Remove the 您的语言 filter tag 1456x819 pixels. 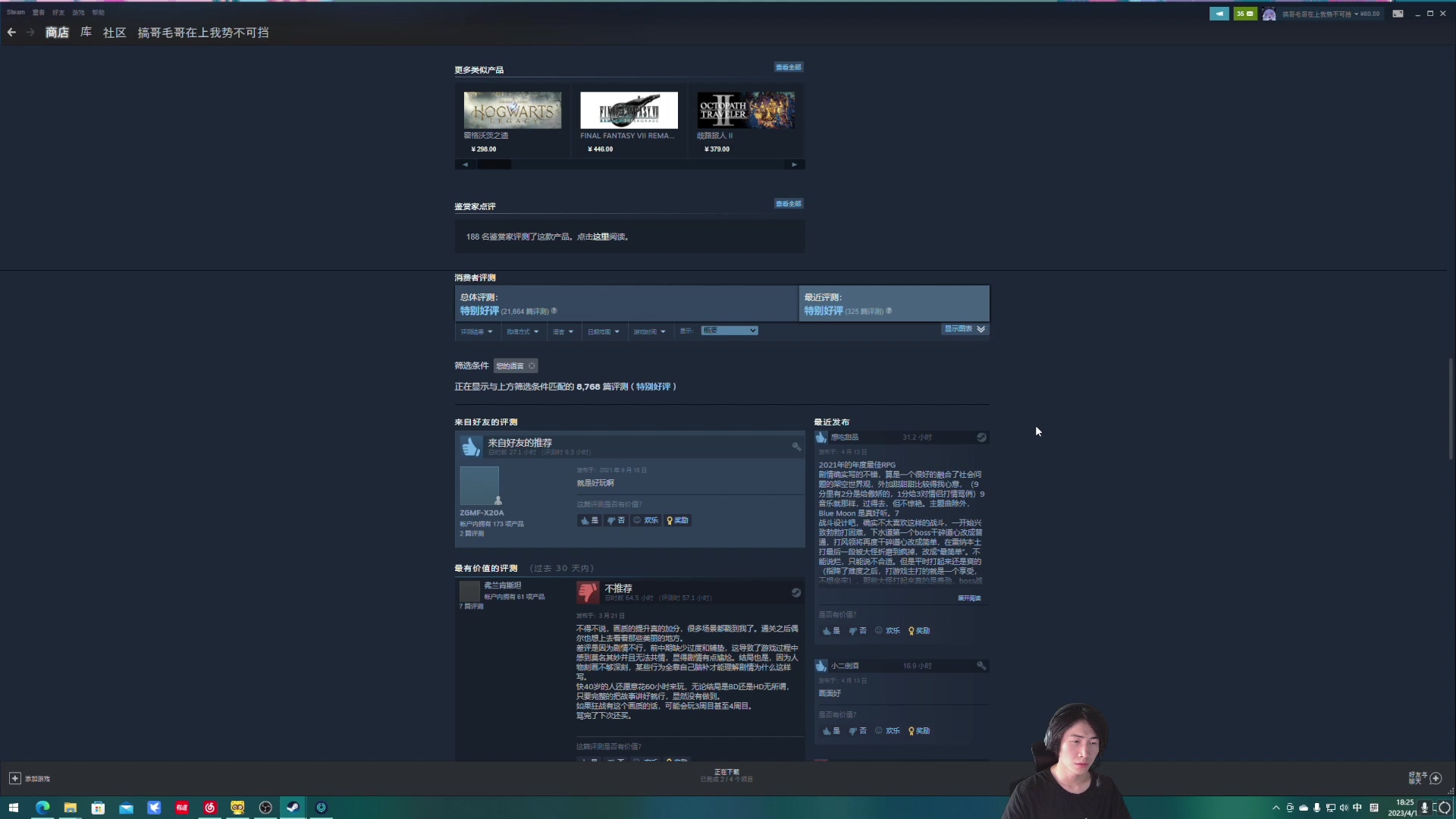[532, 366]
